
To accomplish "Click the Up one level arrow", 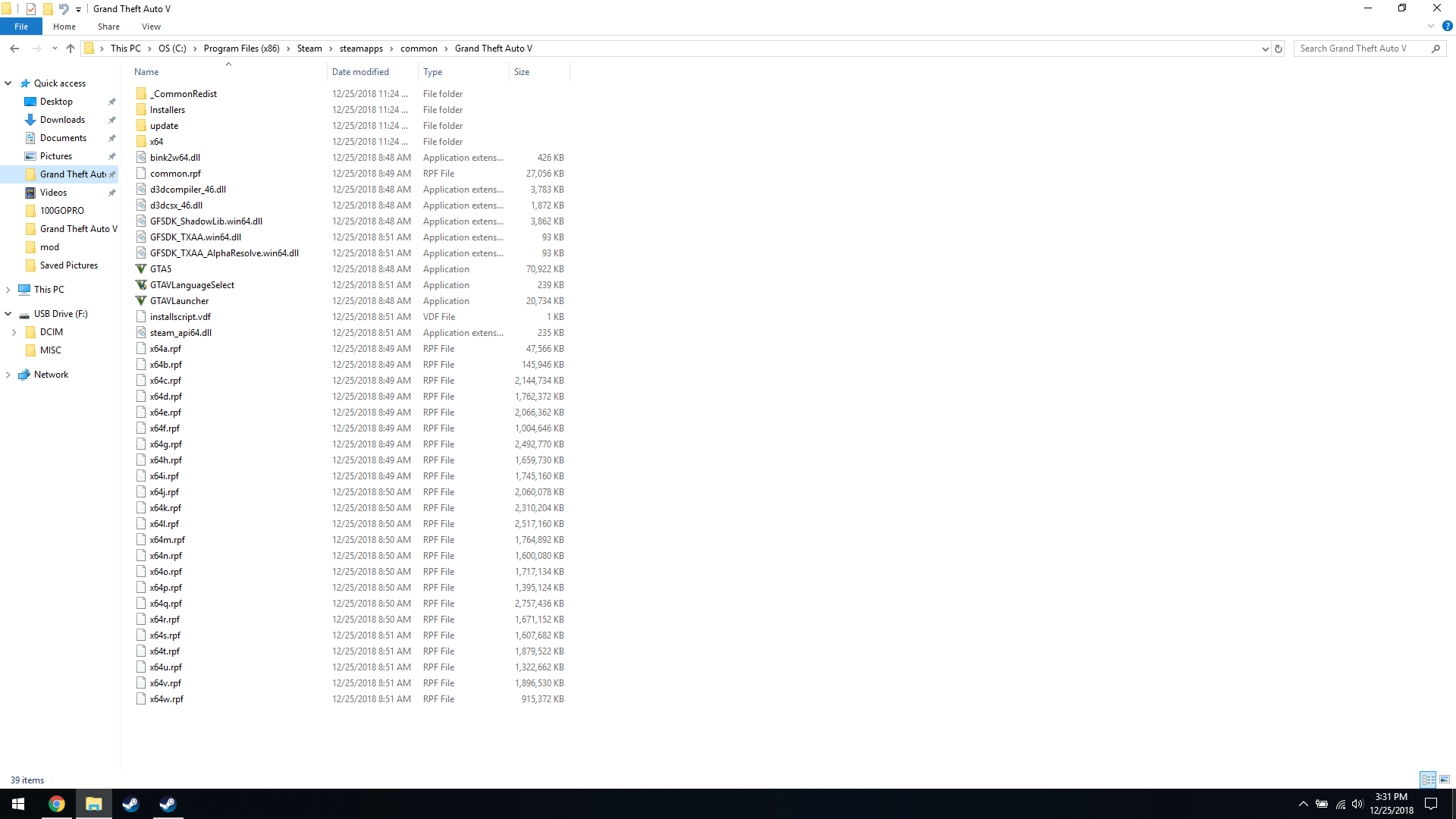I will [x=71, y=49].
